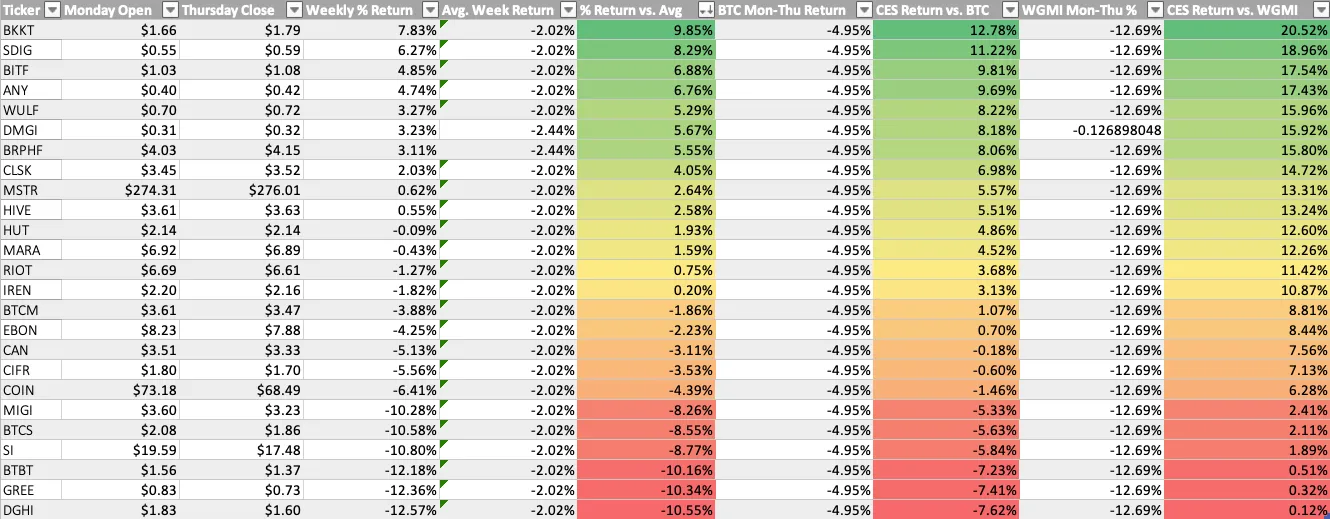Expand the Avg. Week Return filter arrow

point(566,10)
